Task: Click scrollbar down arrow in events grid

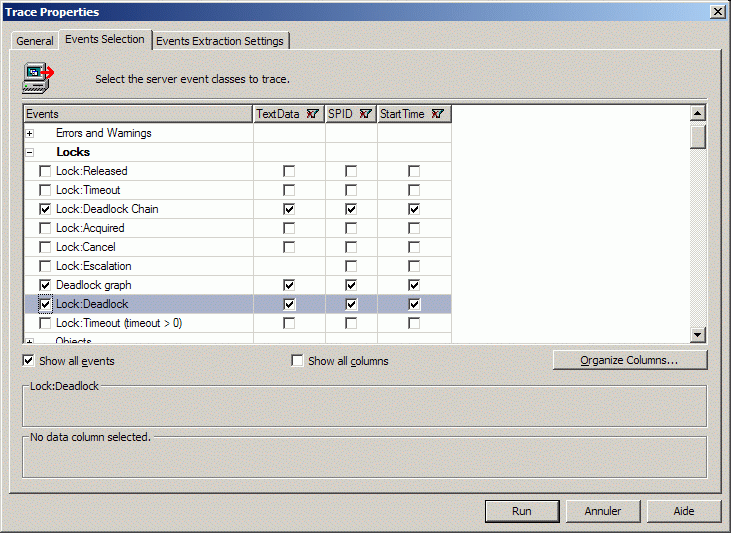Action: click(x=698, y=335)
